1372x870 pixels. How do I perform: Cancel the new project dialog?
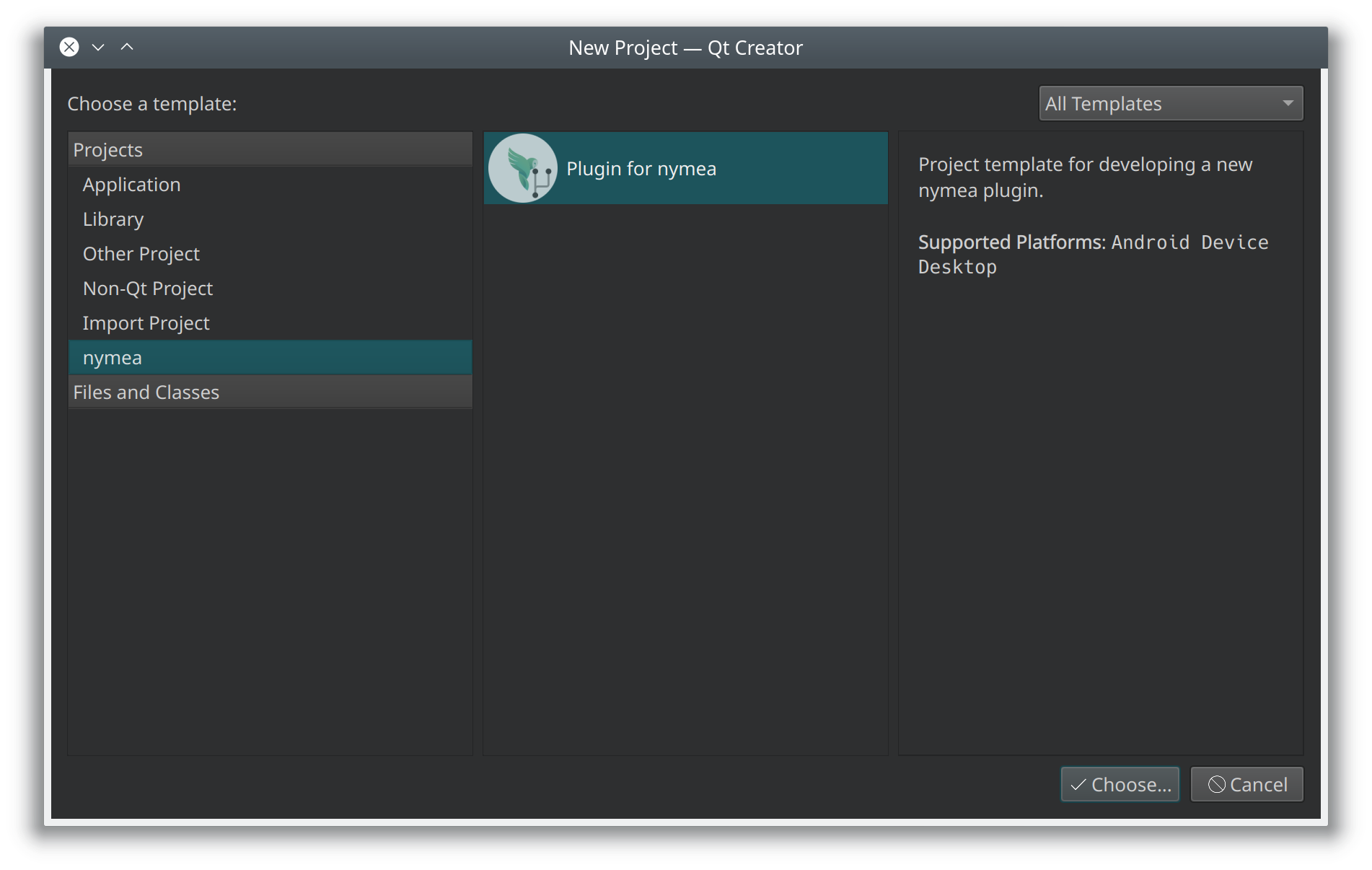pos(1246,784)
